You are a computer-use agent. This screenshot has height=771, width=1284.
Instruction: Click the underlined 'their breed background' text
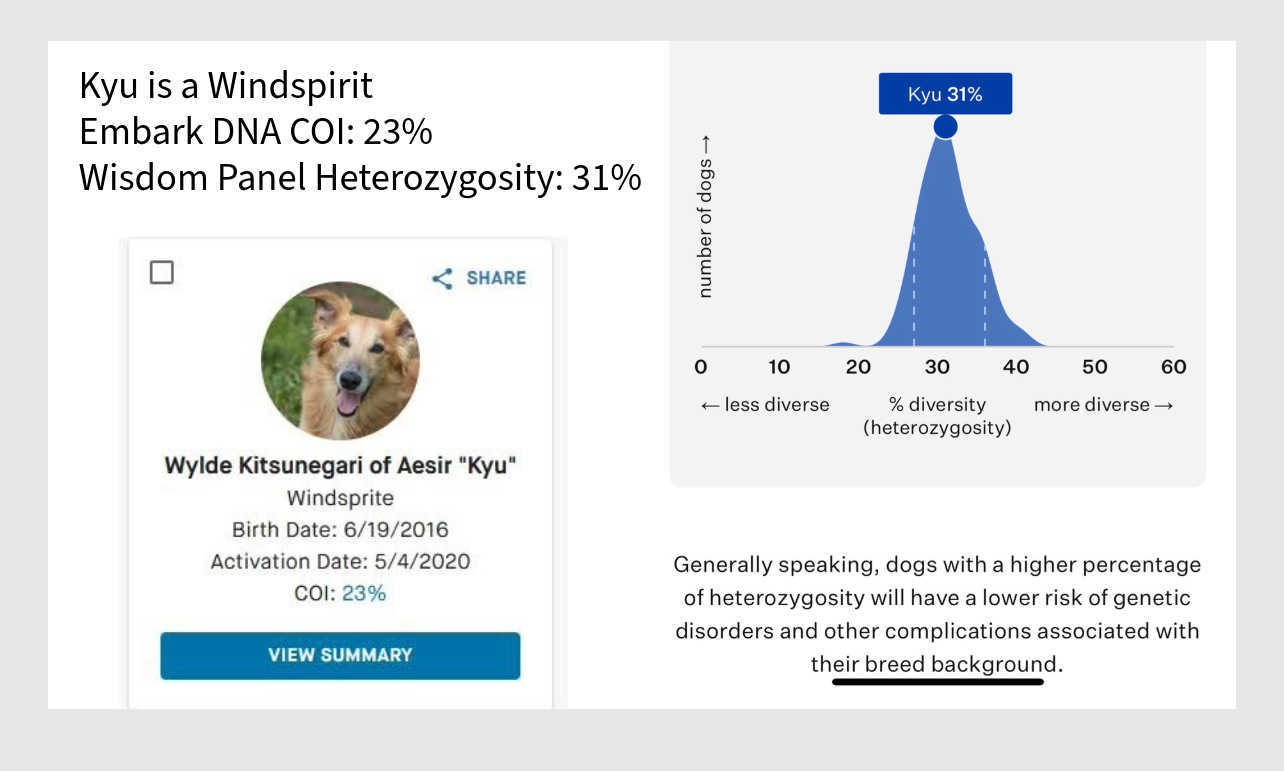pyautogui.click(x=933, y=664)
